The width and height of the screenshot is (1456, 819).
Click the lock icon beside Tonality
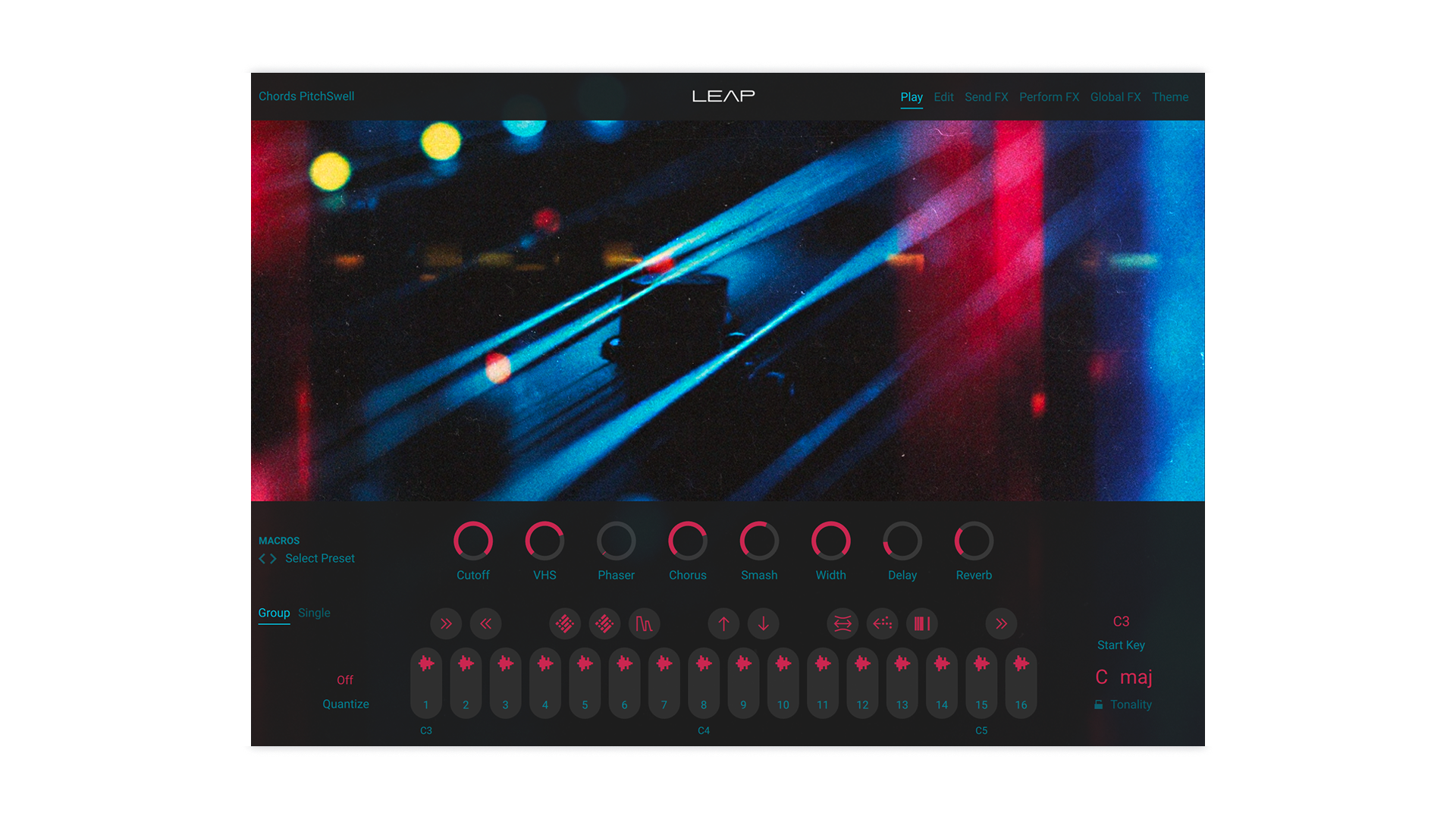click(1097, 704)
